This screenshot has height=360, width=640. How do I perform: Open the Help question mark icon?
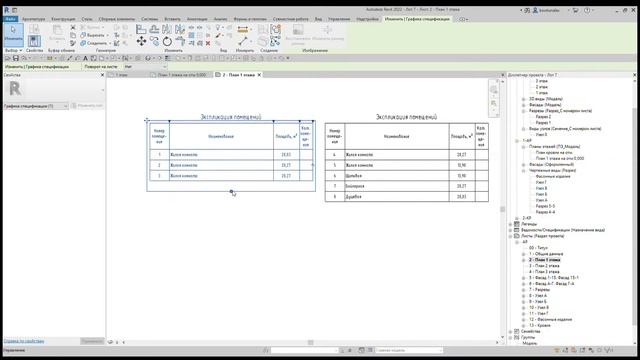(587, 10)
